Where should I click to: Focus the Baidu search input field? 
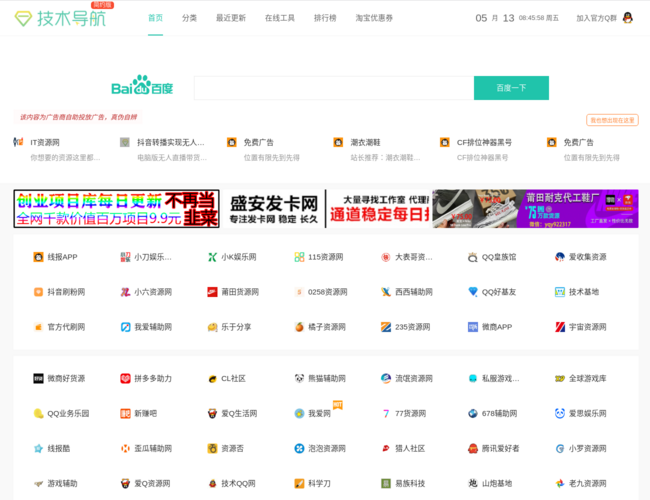tap(334, 88)
